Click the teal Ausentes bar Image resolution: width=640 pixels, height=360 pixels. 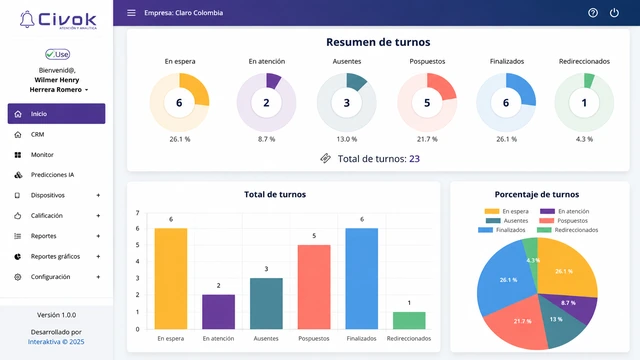click(266, 304)
